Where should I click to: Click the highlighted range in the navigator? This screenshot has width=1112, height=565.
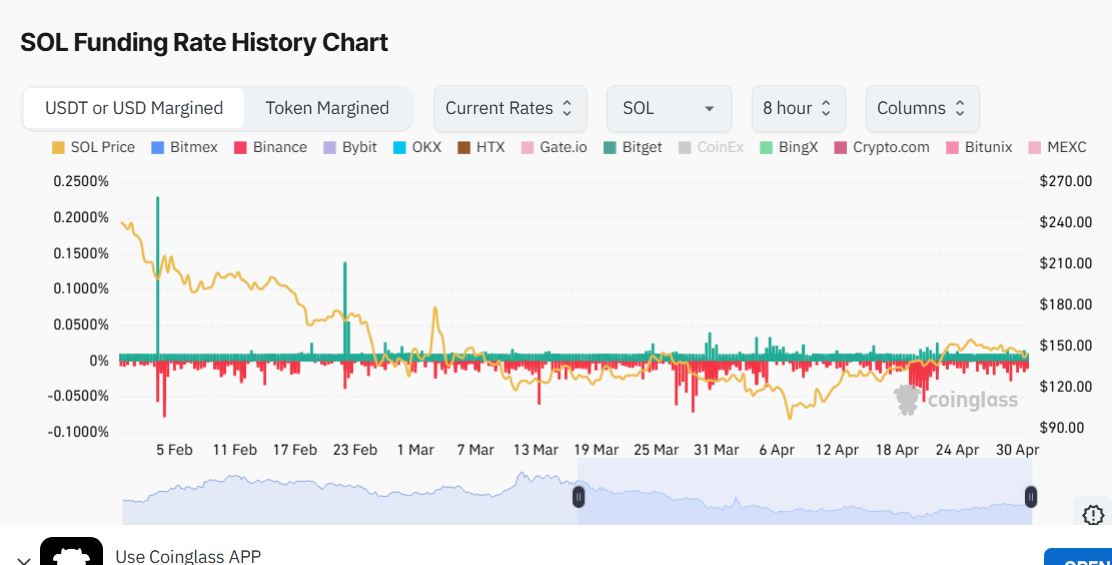[805, 491]
